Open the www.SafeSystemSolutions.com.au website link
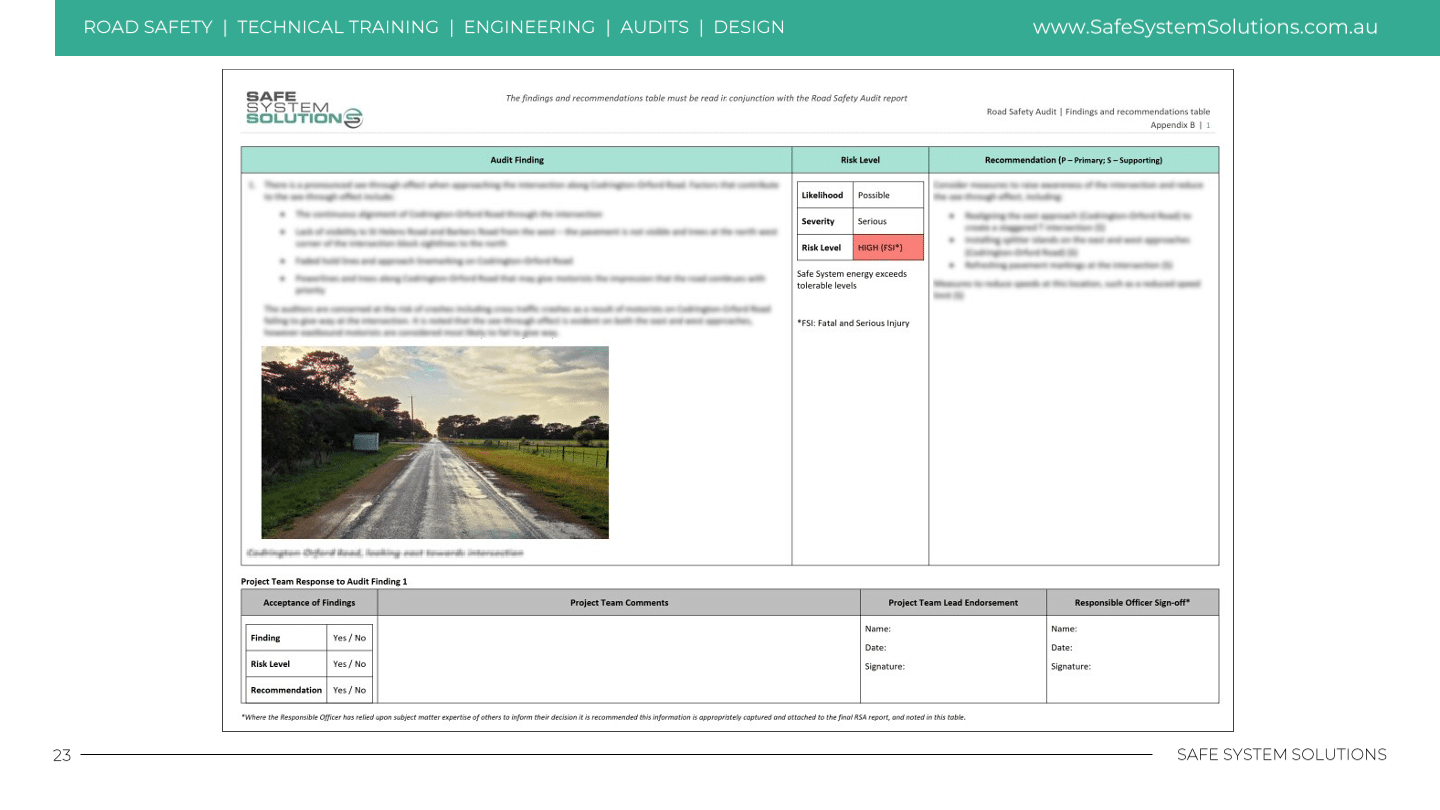 [x=1204, y=27]
